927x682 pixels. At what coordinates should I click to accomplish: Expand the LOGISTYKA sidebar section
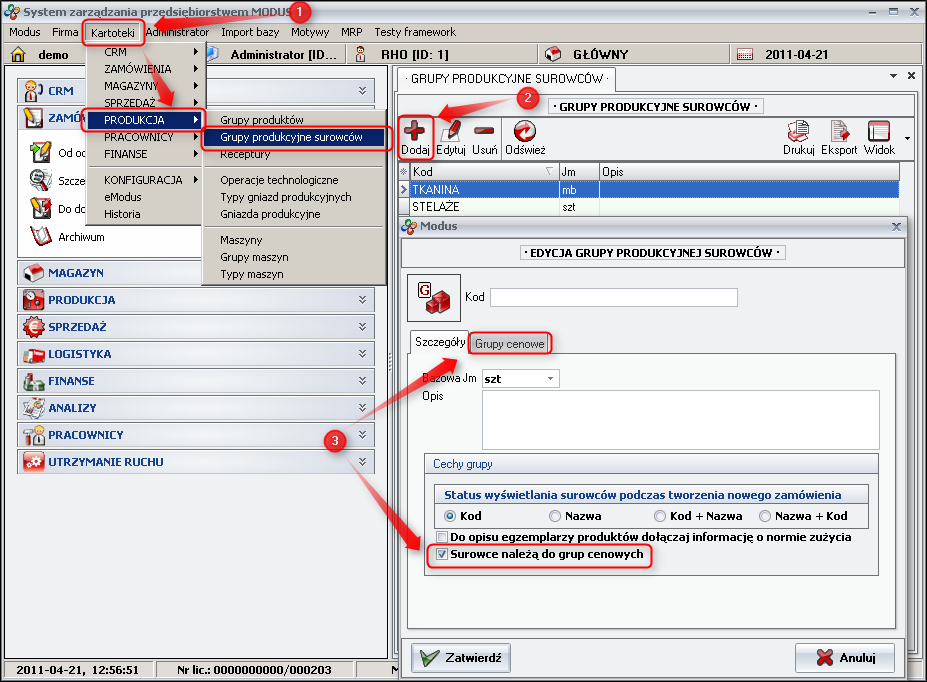(x=196, y=354)
